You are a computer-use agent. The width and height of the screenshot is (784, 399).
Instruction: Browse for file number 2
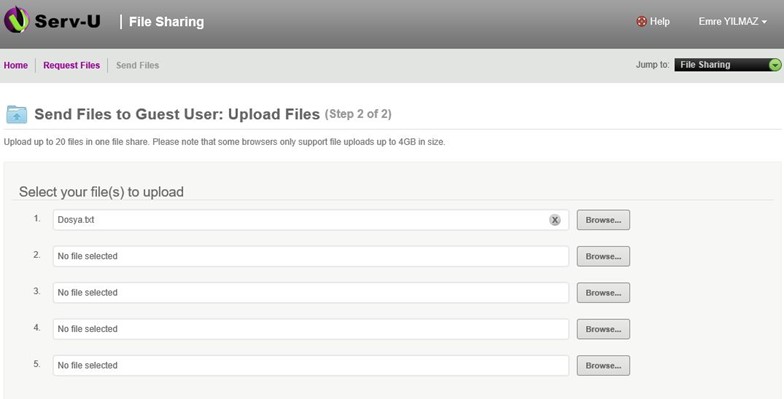[x=604, y=256]
